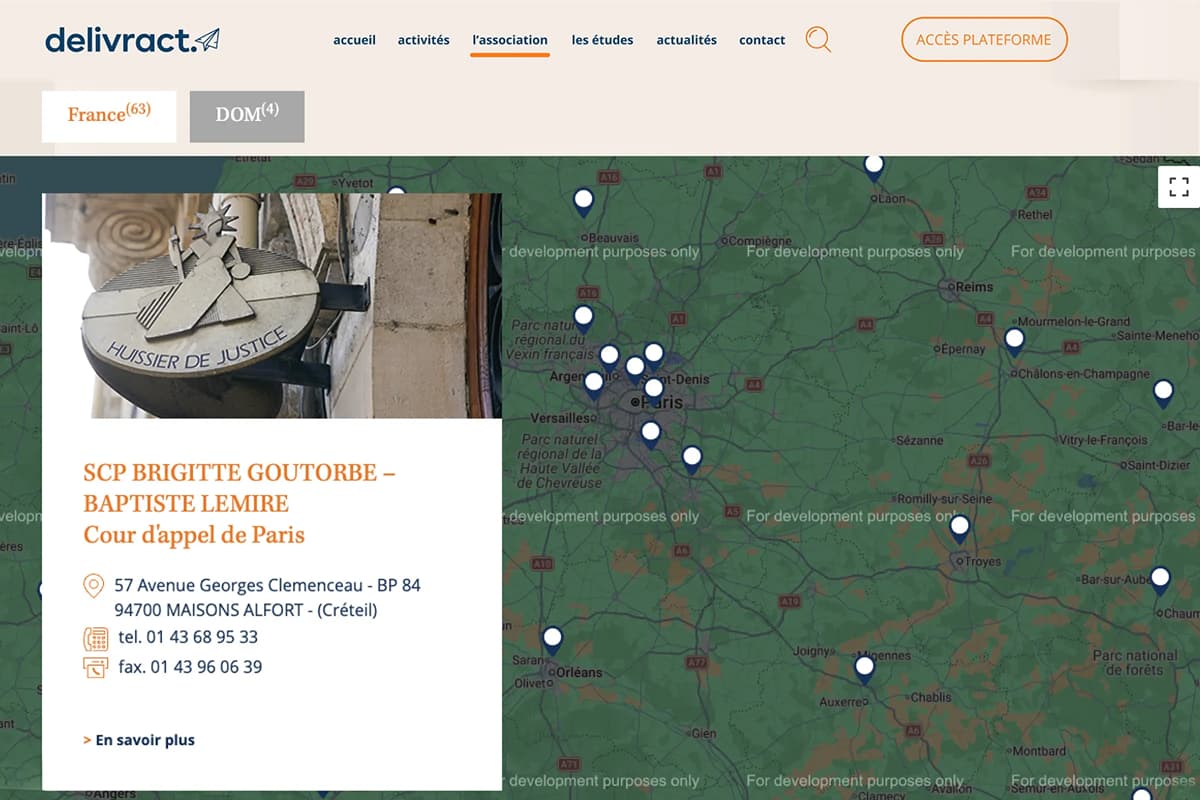Image resolution: width=1200 pixels, height=800 pixels.
Task: Click the Huissier de Justice photo
Action: 272,305
